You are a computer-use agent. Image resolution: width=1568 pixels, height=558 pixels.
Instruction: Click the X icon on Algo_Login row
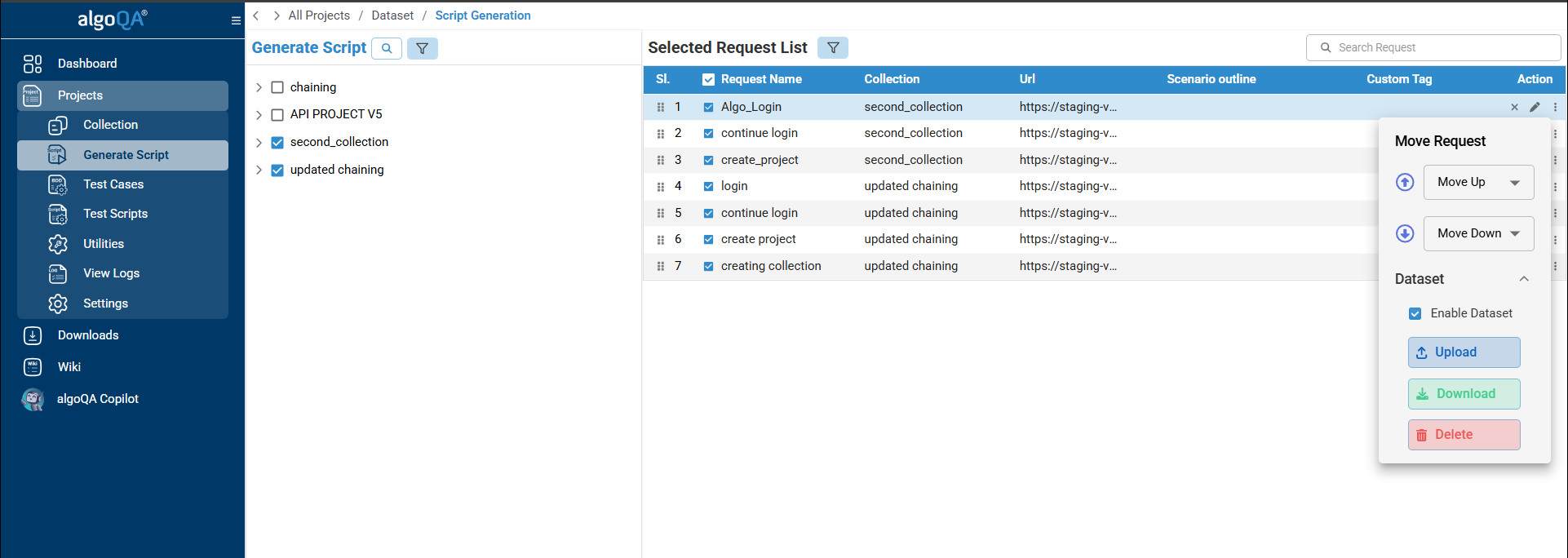(x=1514, y=107)
